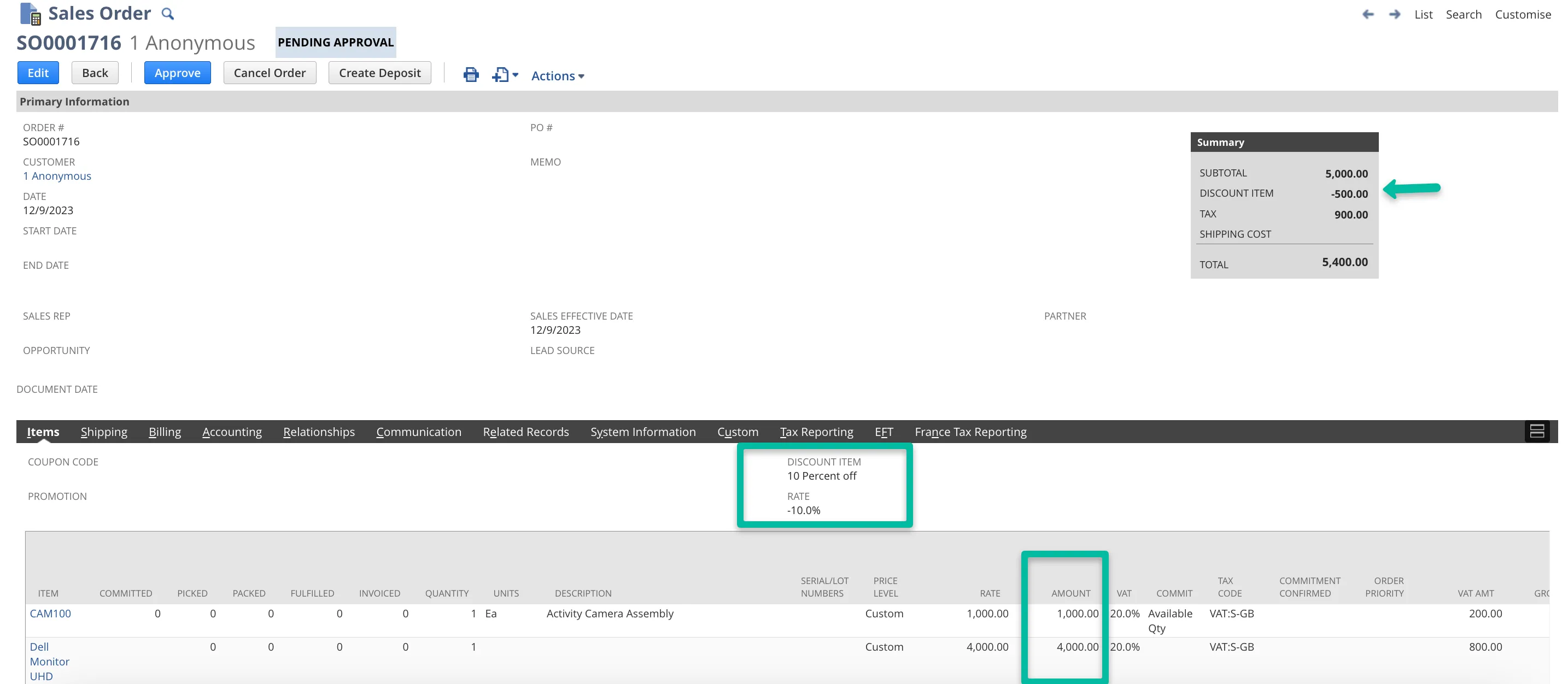This screenshot has height=684, width=1568.
Task: Open the Search link in header
Action: [x=1464, y=14]
